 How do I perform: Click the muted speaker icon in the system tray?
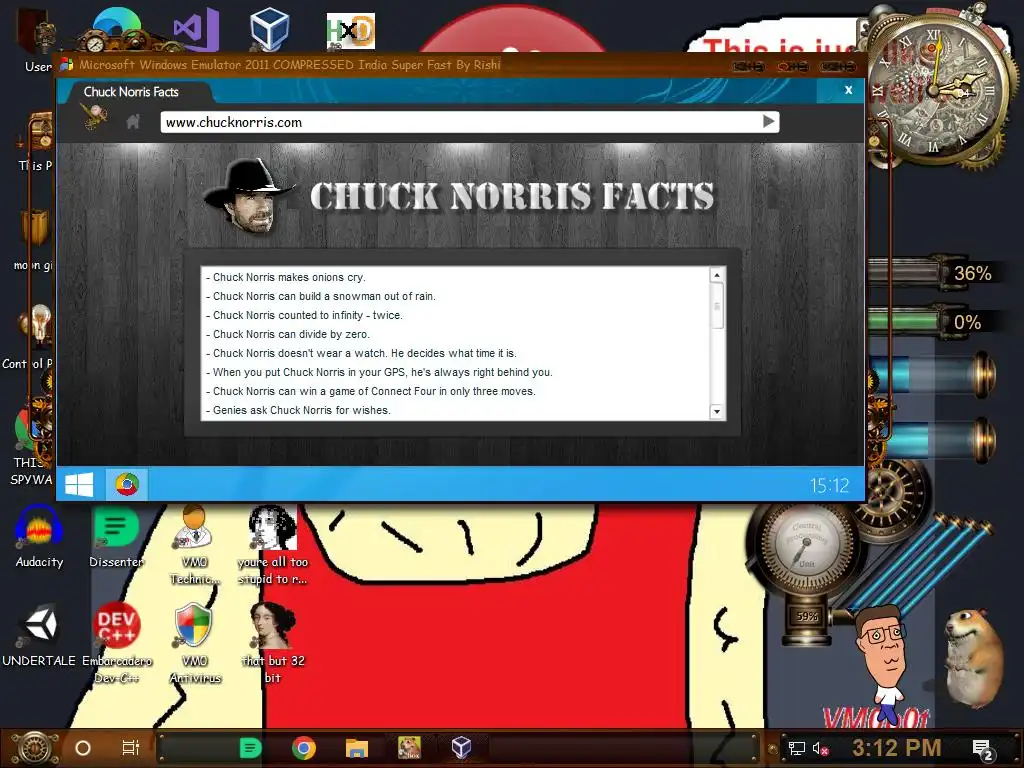tap(820, 749)
